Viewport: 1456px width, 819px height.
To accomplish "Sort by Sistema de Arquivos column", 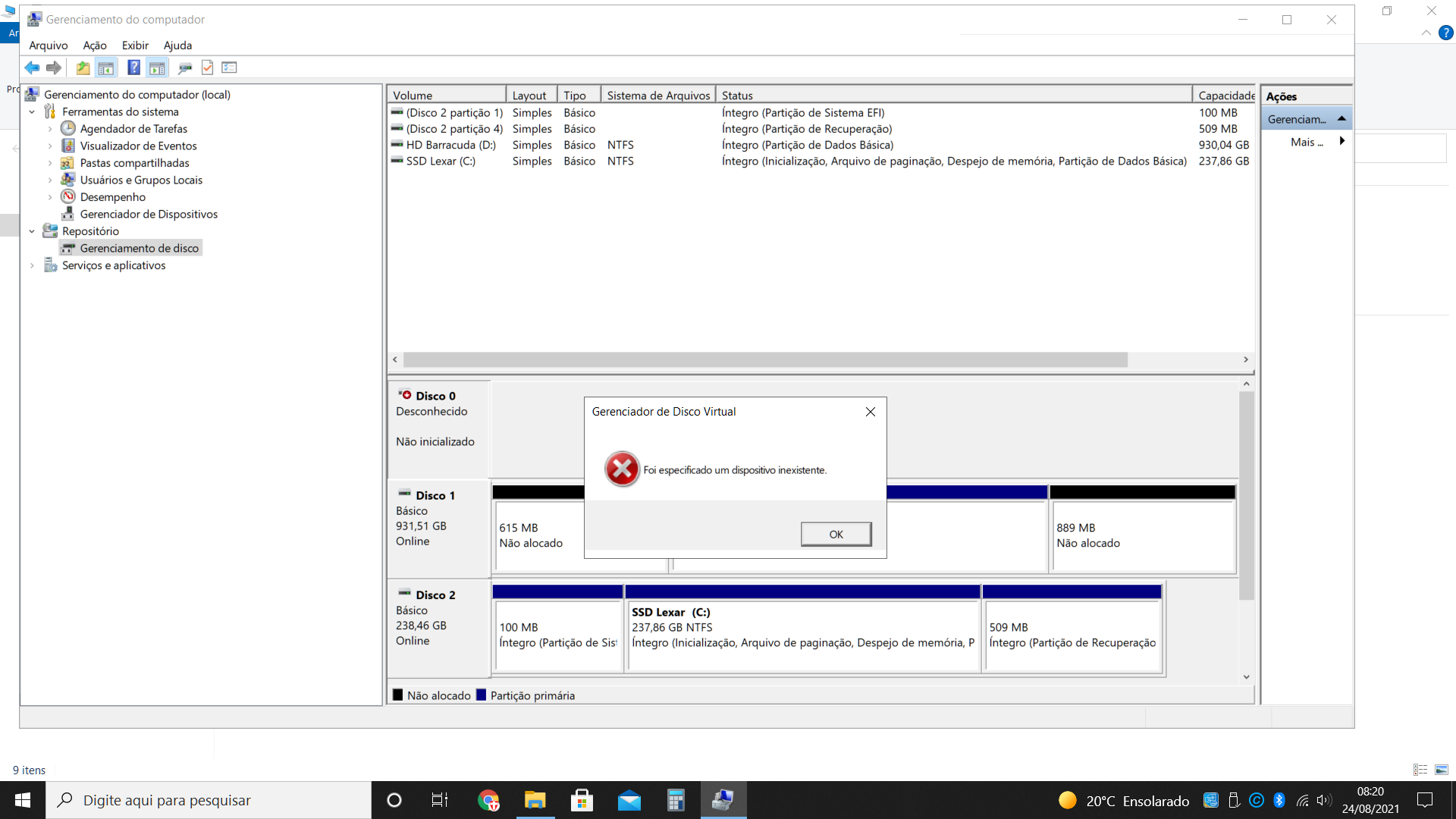I will click(658, 96).
